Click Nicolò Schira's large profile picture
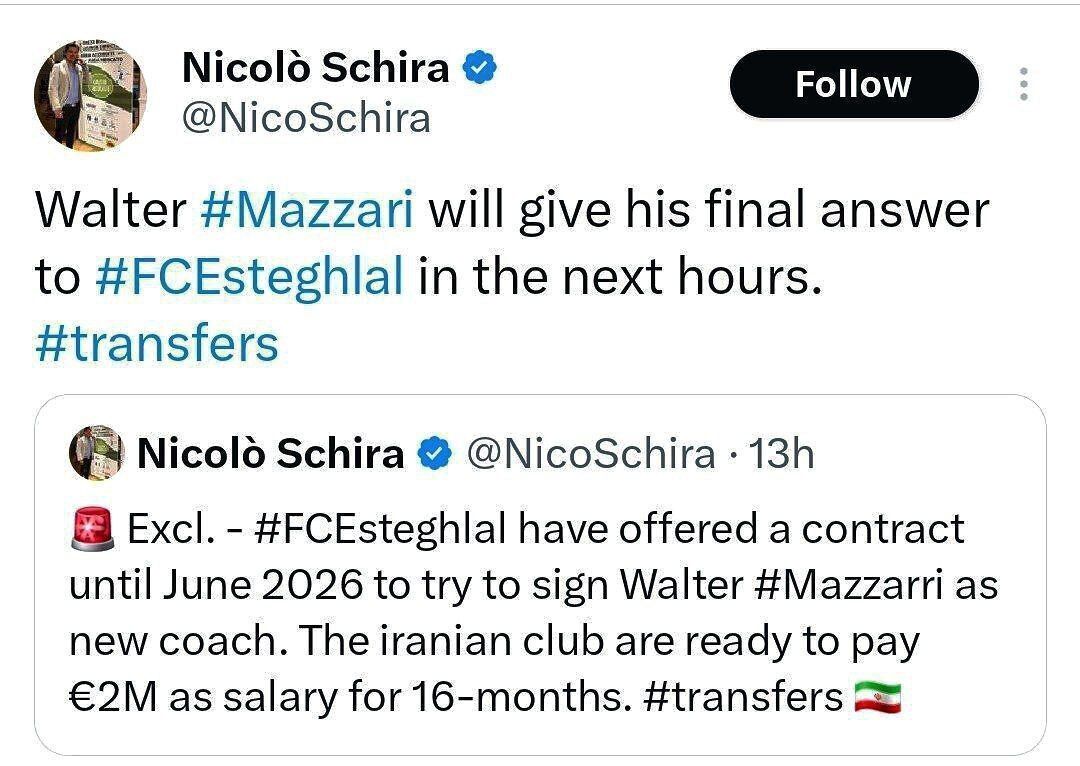The image size is (1080, 766). click(91, 97)
